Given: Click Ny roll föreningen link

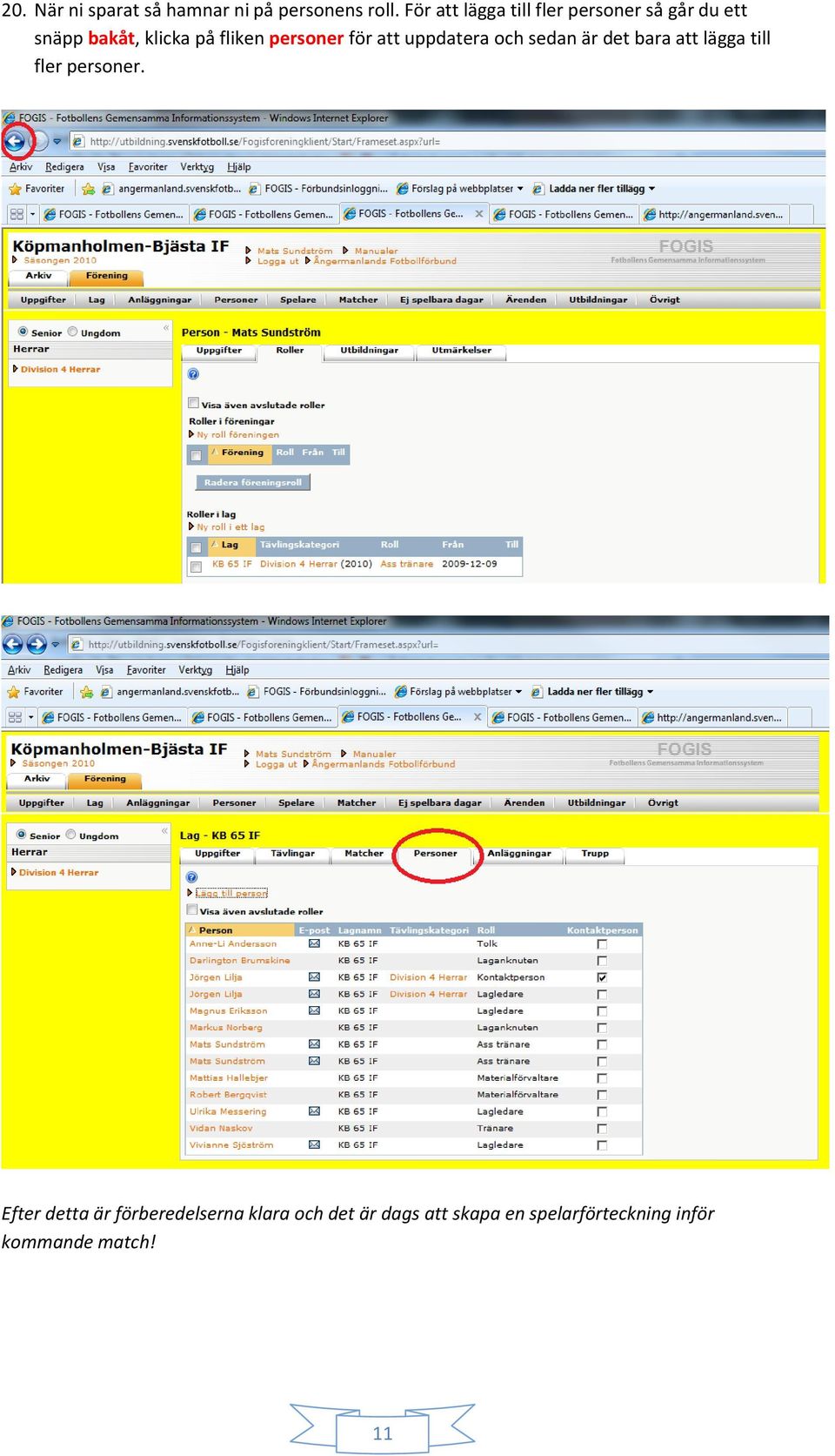Looking at the screenshot, I should coord(237,434).
